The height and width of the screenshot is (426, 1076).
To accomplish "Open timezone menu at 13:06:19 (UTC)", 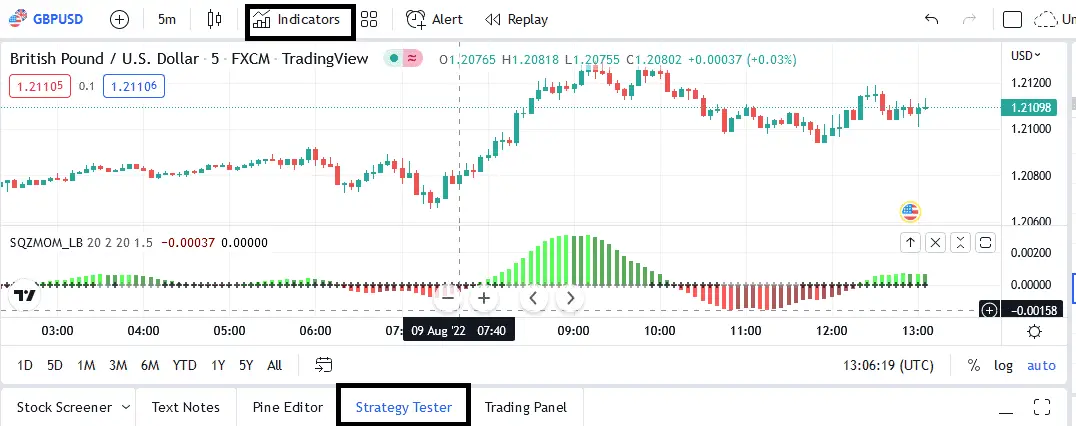I will point(889,366).
